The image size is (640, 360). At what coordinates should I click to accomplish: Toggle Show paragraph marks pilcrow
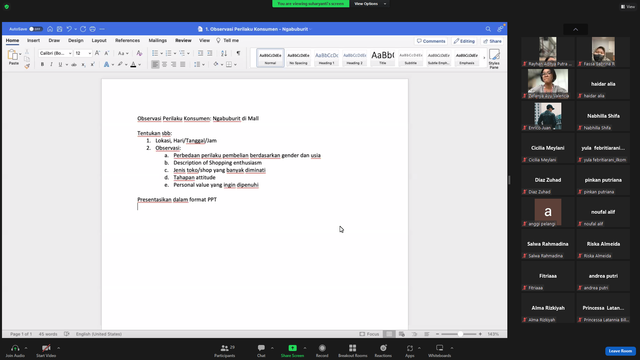[x=238, y=53]
